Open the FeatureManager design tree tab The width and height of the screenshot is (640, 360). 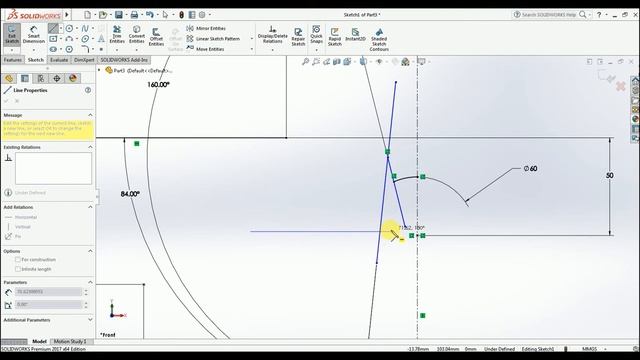coord(9,78)
